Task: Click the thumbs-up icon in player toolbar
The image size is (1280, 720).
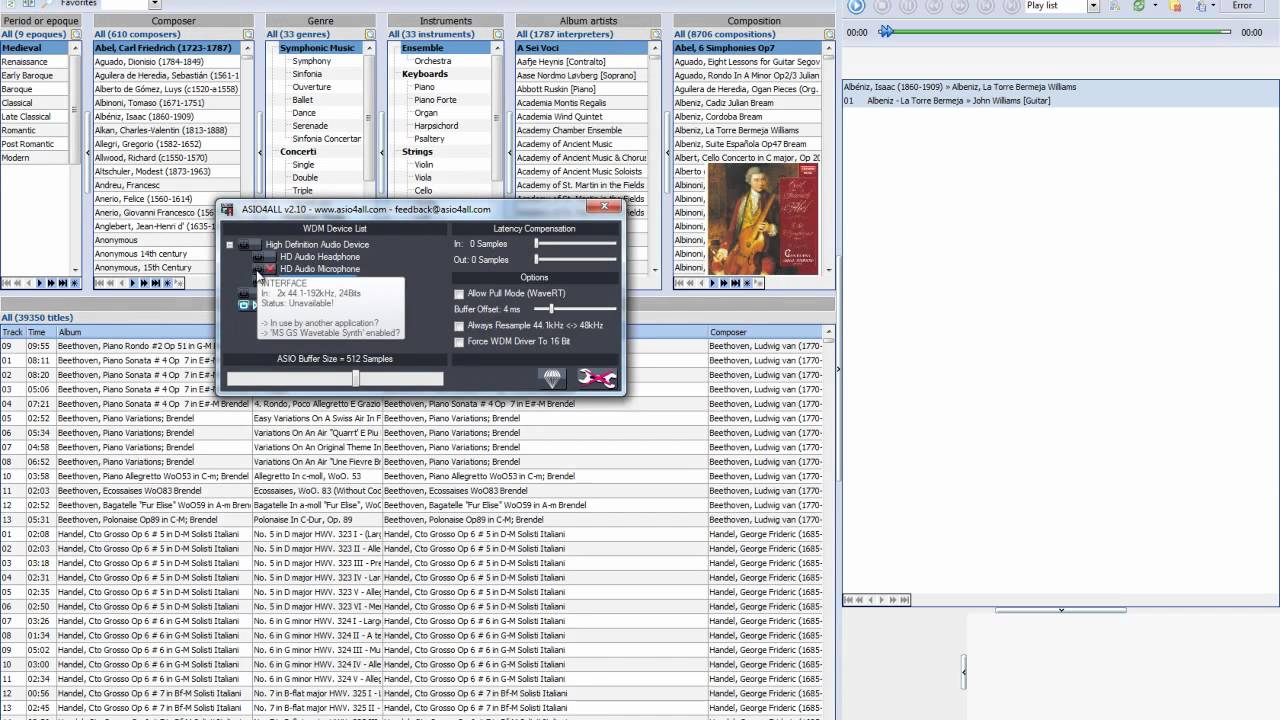Action: (1201, 6)
